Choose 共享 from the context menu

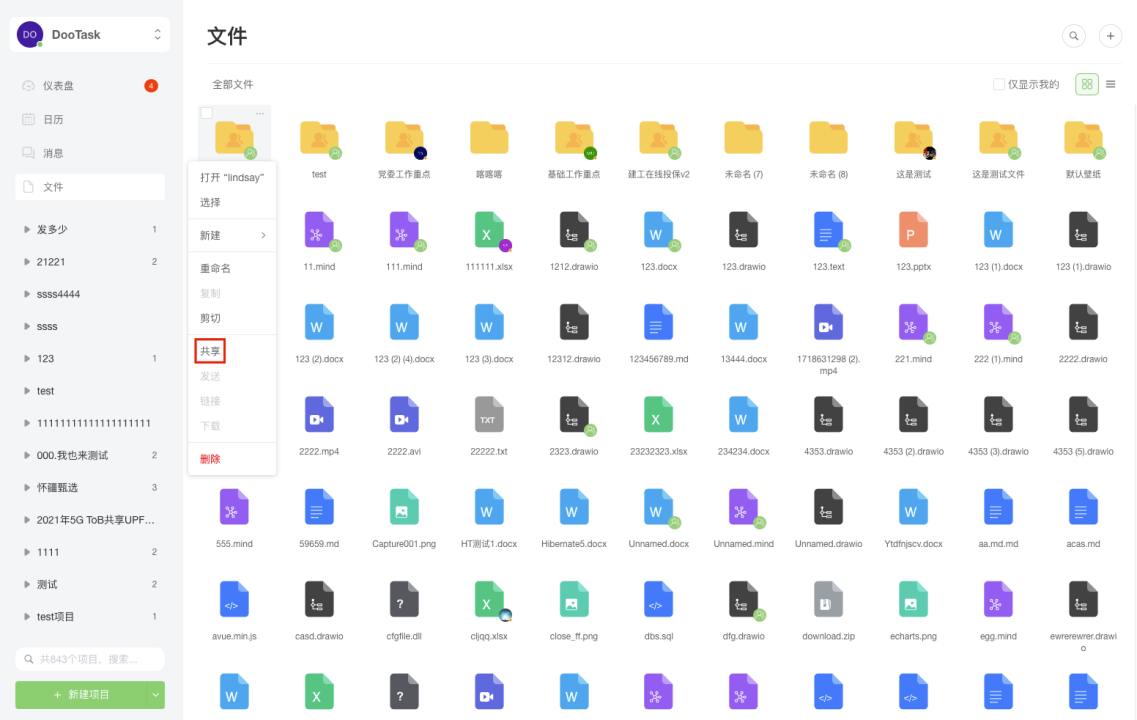click(x=209, y=350)
